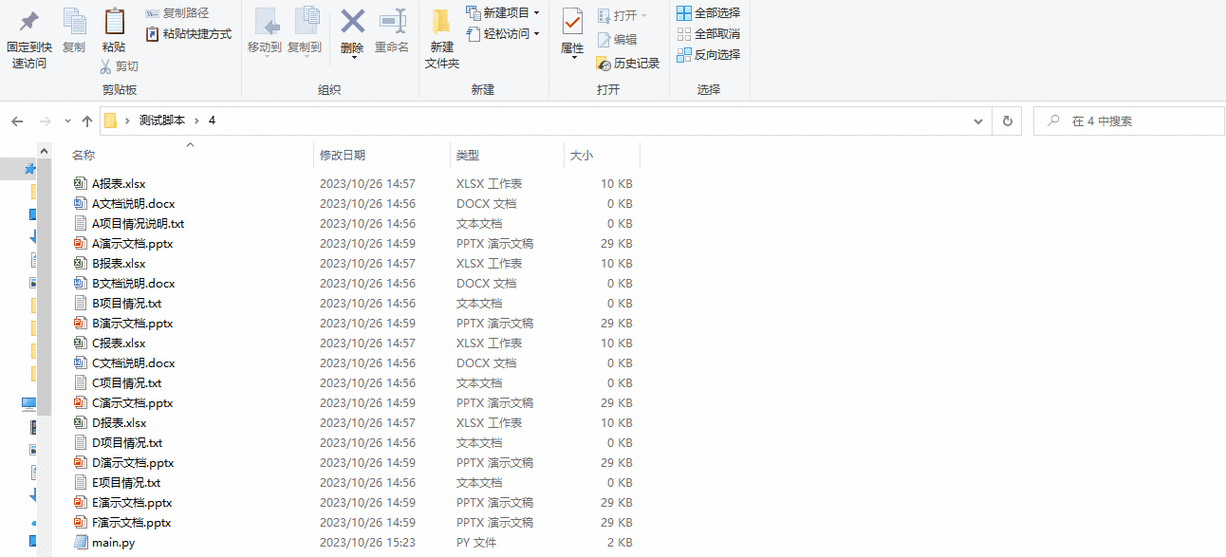
Task: Click the 重命名 icon
Action: click(x=392, y=21)
